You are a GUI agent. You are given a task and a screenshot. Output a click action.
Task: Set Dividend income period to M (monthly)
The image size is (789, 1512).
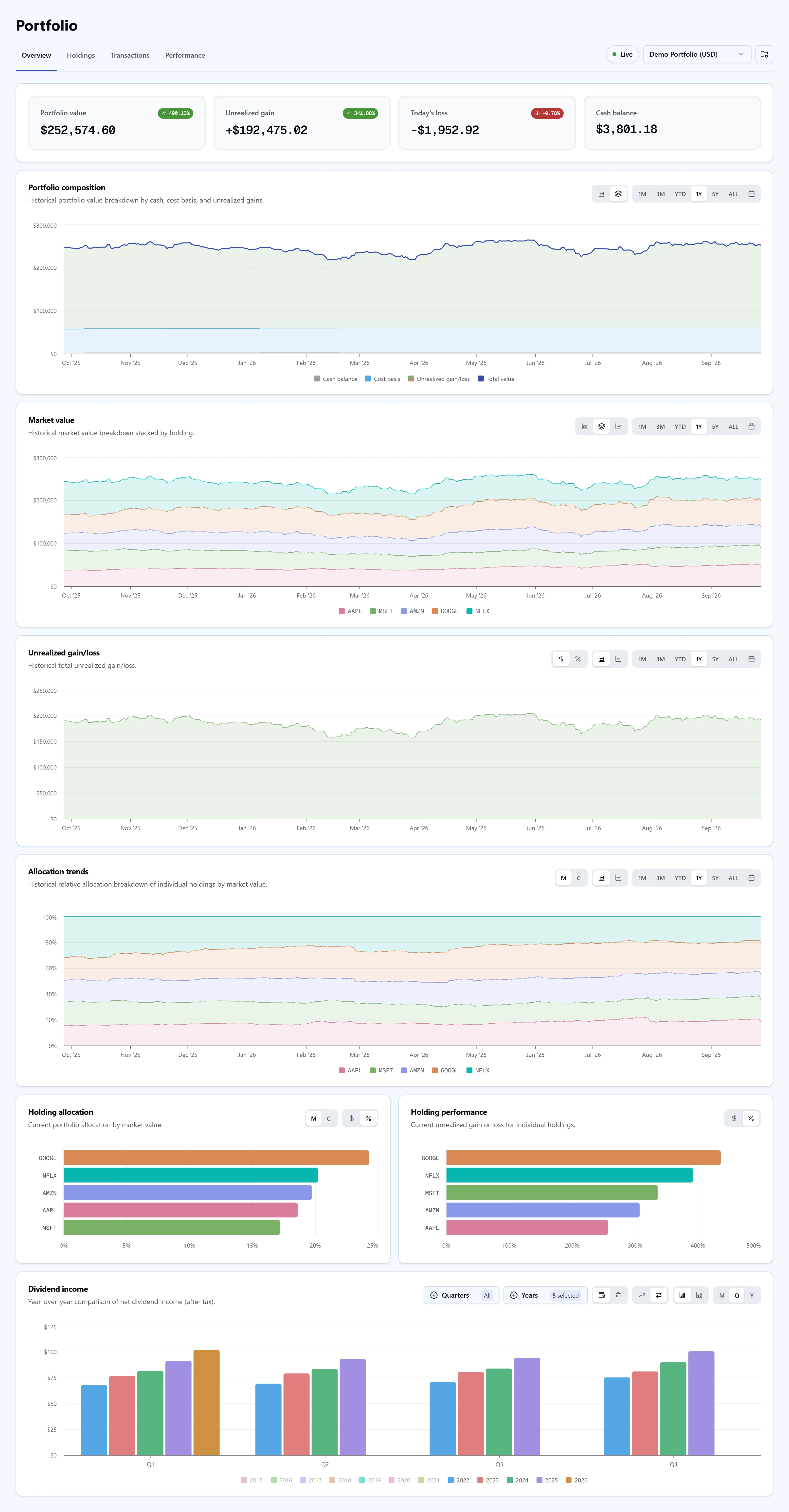(x=722, y=1295)
